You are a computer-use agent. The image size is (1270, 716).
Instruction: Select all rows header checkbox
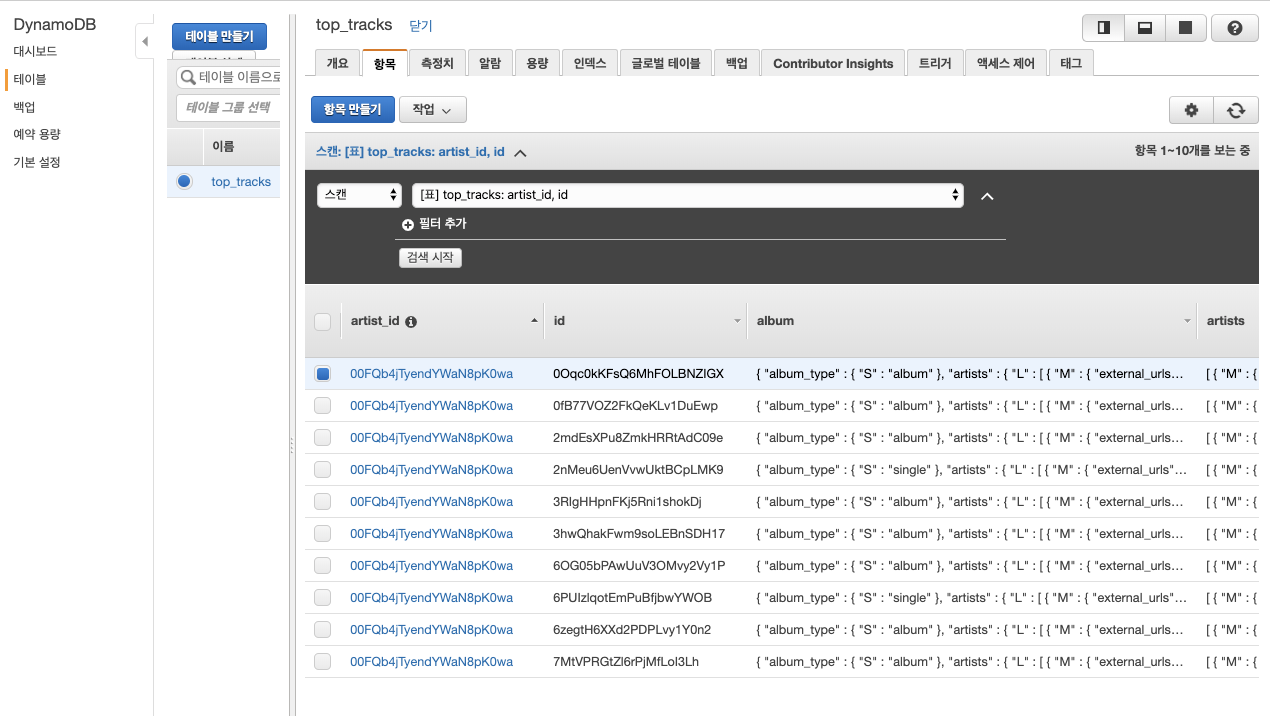coord(322,322)
